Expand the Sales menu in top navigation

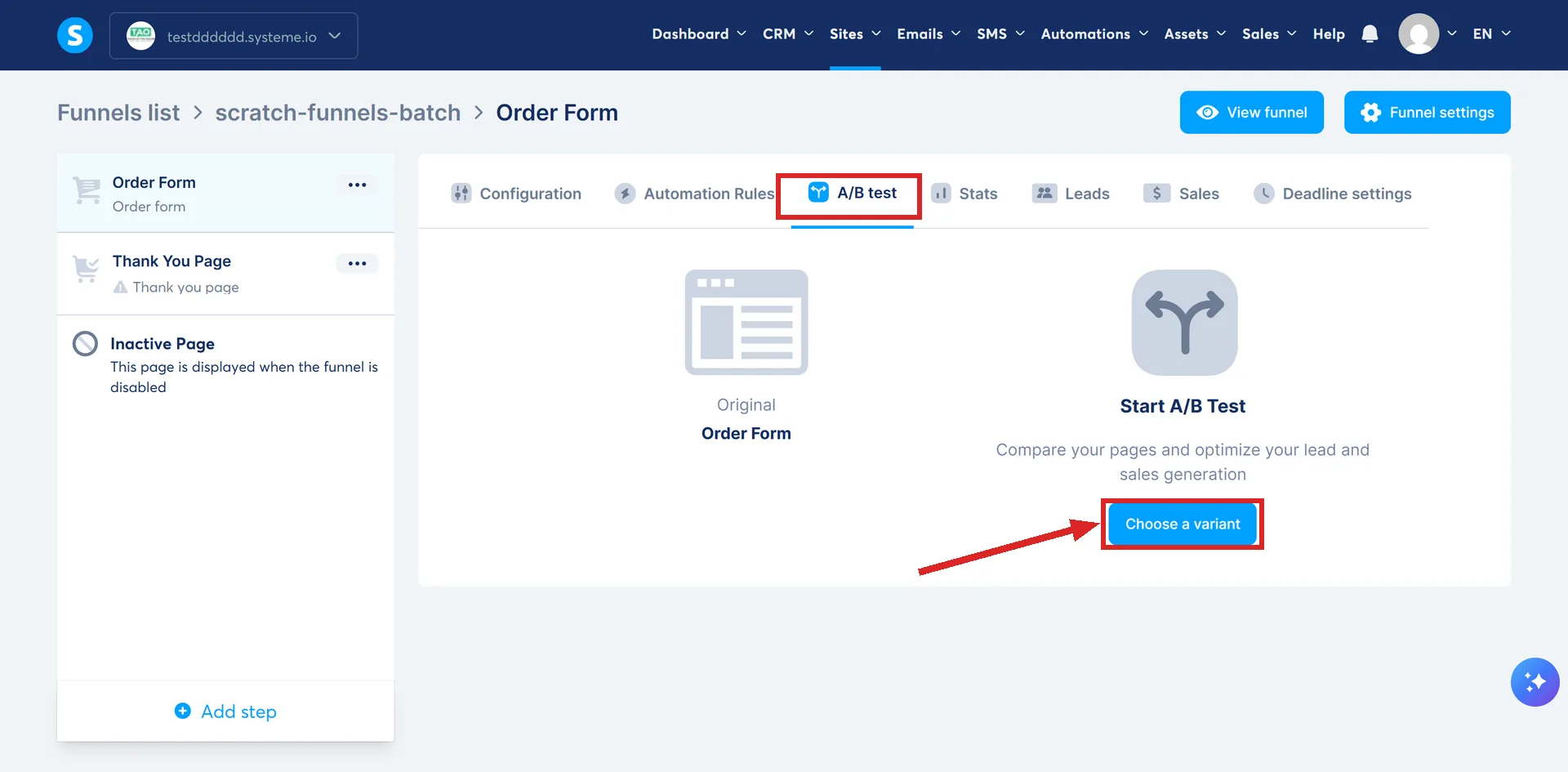pyautogui.click(x=1269, y=33)
